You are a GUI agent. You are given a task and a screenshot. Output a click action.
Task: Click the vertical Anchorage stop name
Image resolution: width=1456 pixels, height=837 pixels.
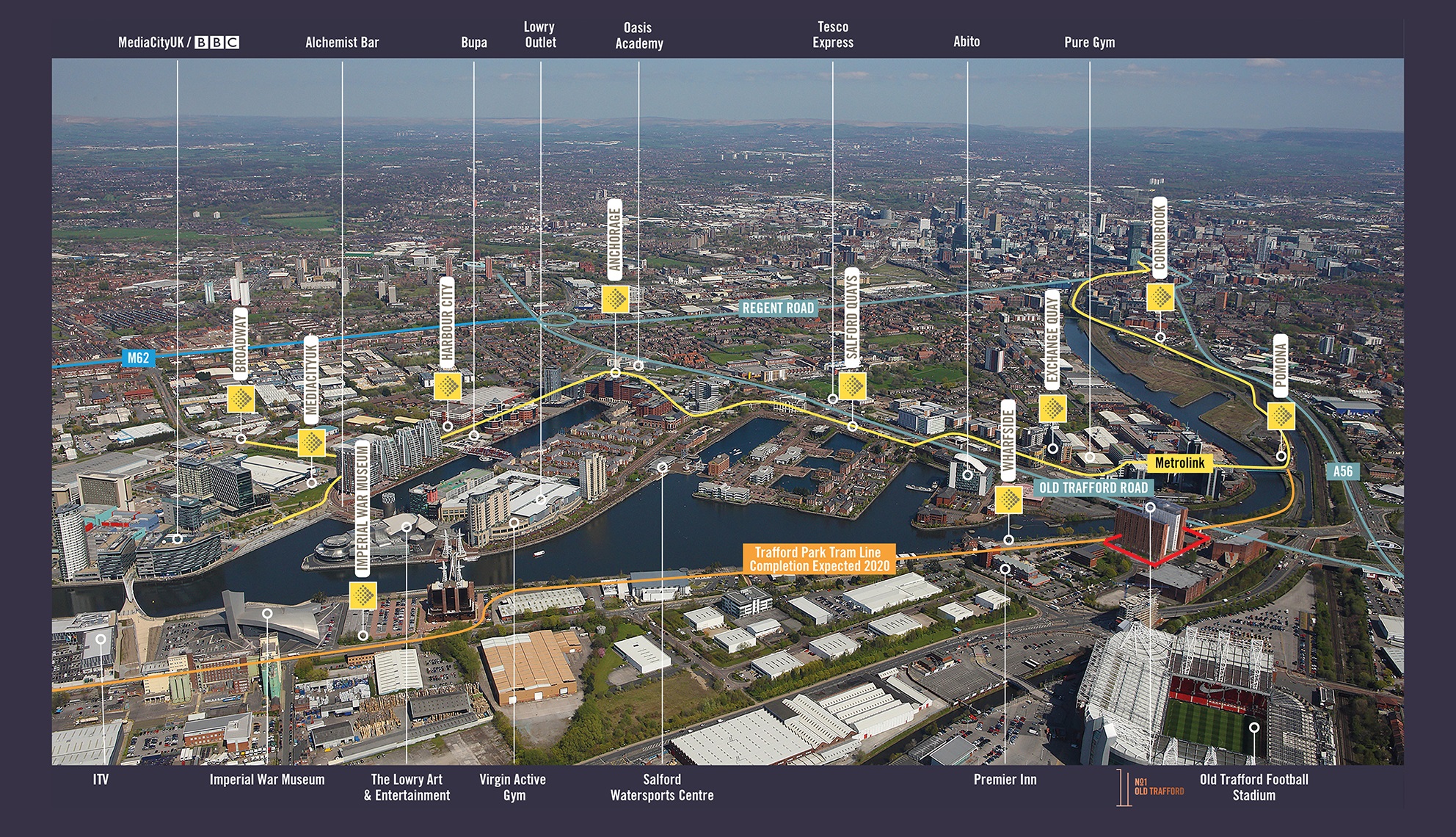tap(616, 239)
